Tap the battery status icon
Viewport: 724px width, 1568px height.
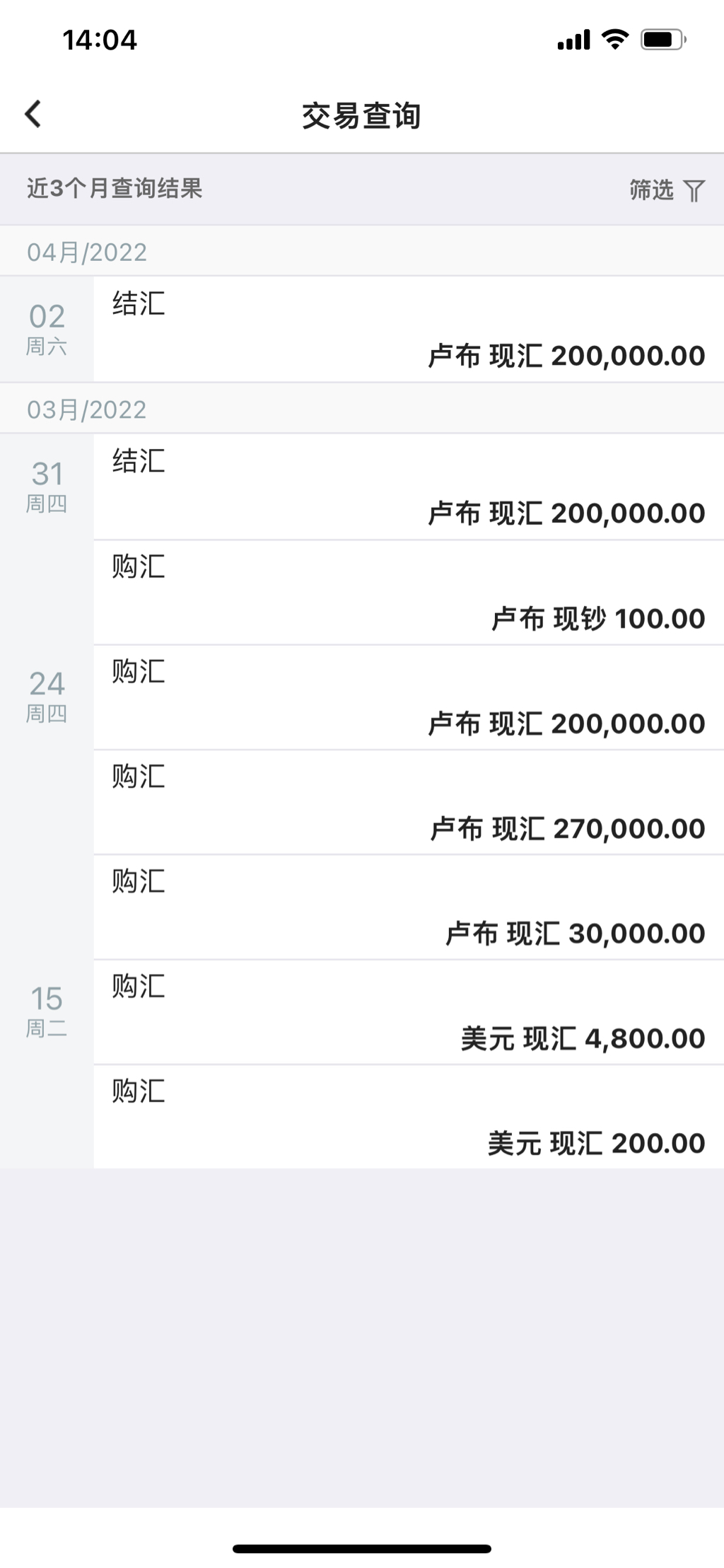pyautogui.click(x=662, y=40)
